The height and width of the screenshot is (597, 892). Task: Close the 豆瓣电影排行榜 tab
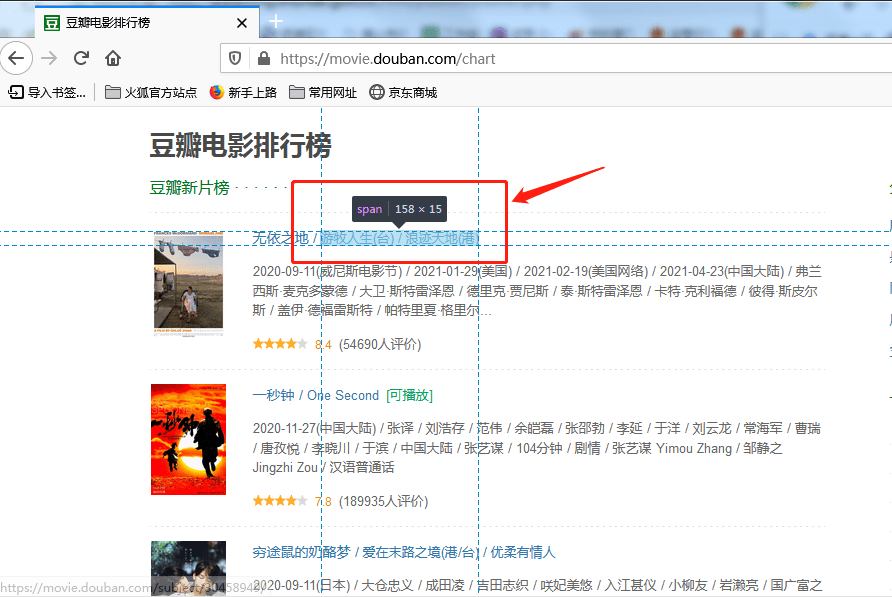tap(242, 23)
